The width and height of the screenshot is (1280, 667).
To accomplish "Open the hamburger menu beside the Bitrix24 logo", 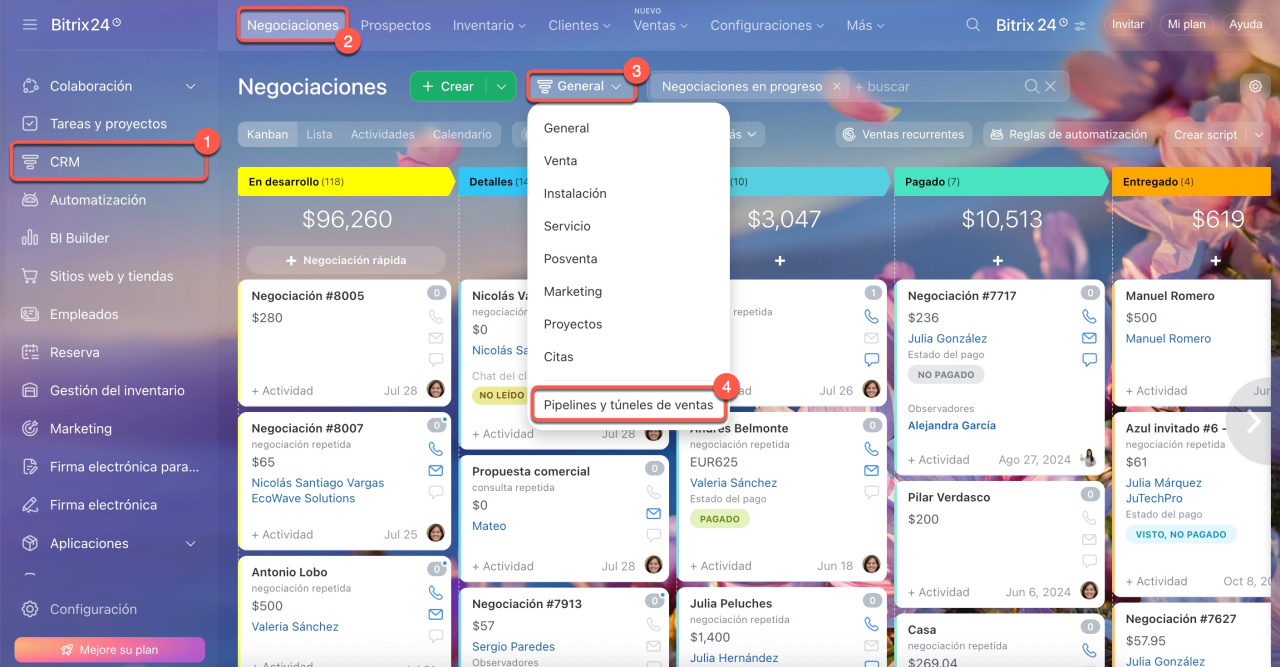I will tap(30, 24).
